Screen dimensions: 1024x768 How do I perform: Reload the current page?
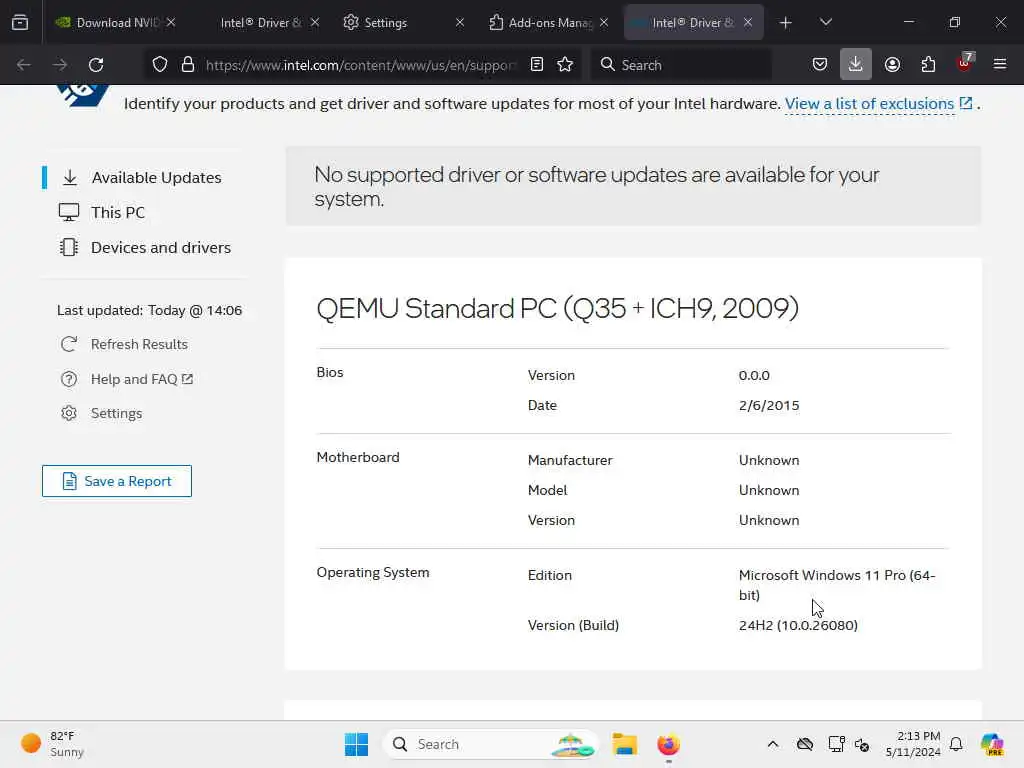pyautogui.click(x=96, y=64)
